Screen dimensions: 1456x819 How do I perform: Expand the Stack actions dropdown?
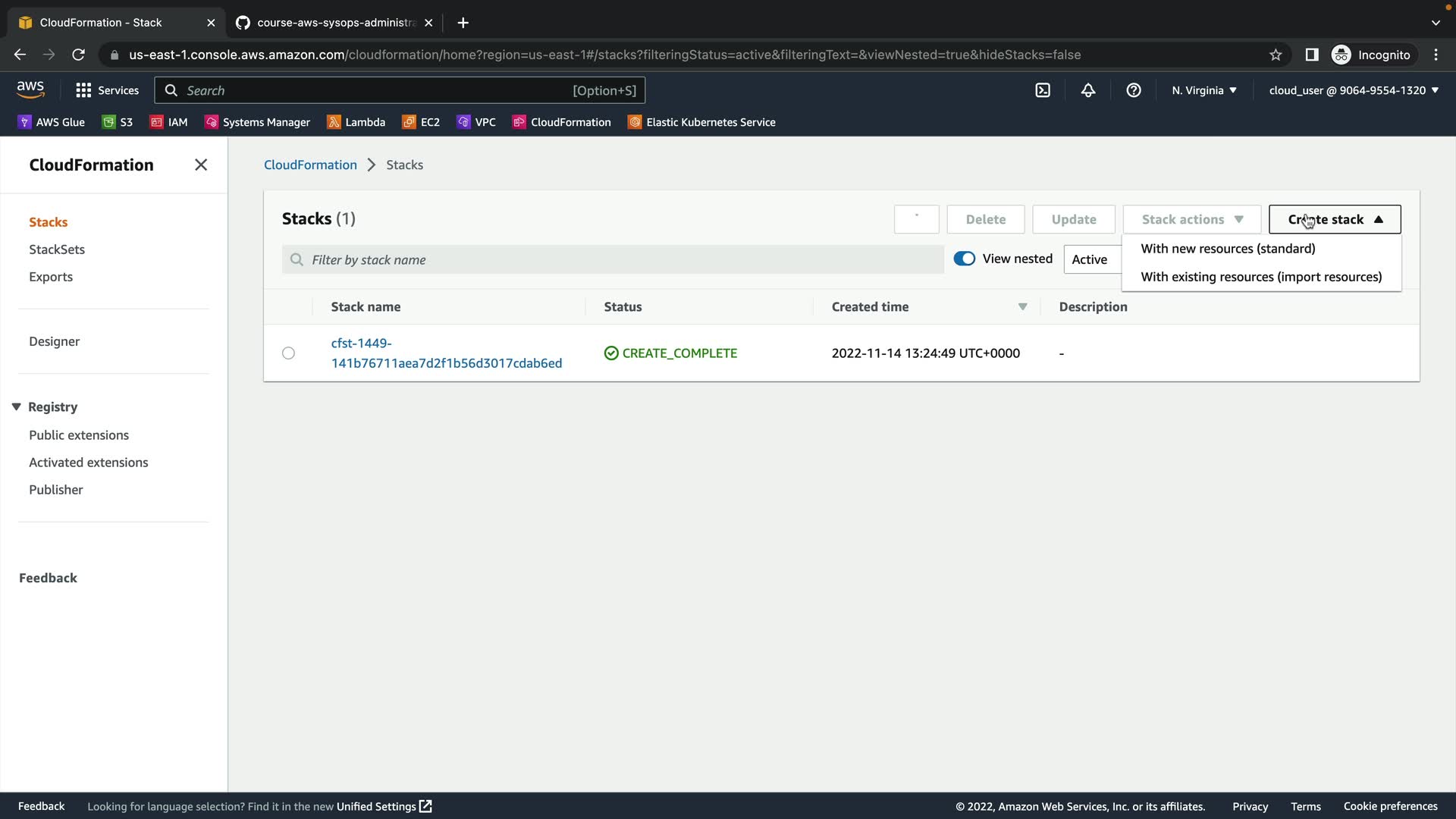coord(1191,219)
